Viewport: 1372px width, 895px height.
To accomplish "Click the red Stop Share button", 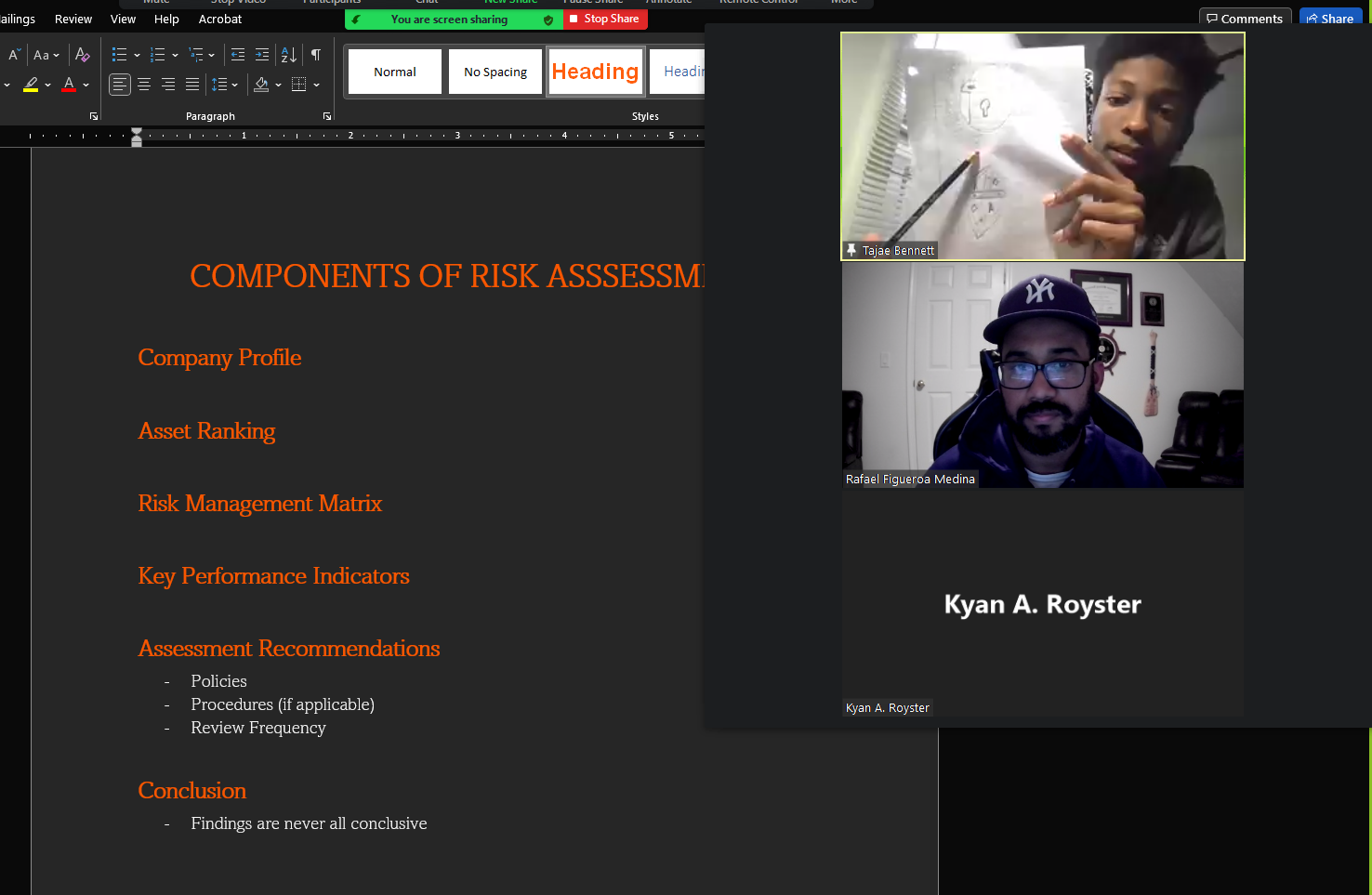I will pyautogui.click(x=605, y=19).
